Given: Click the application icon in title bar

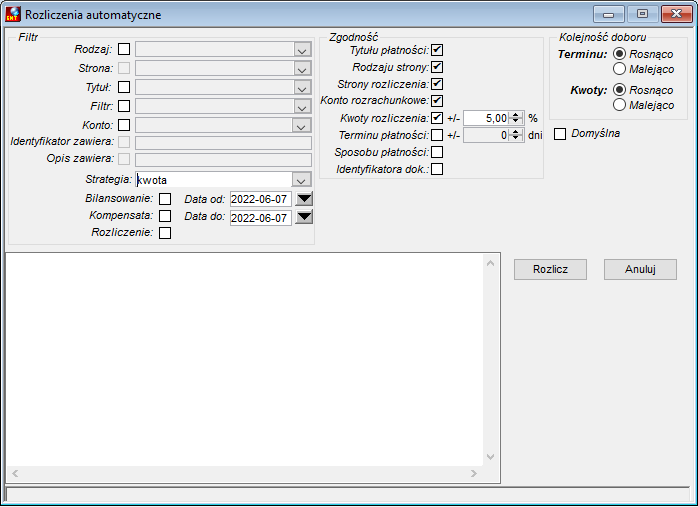Looking at the screenshot, I should click(12, 14).
